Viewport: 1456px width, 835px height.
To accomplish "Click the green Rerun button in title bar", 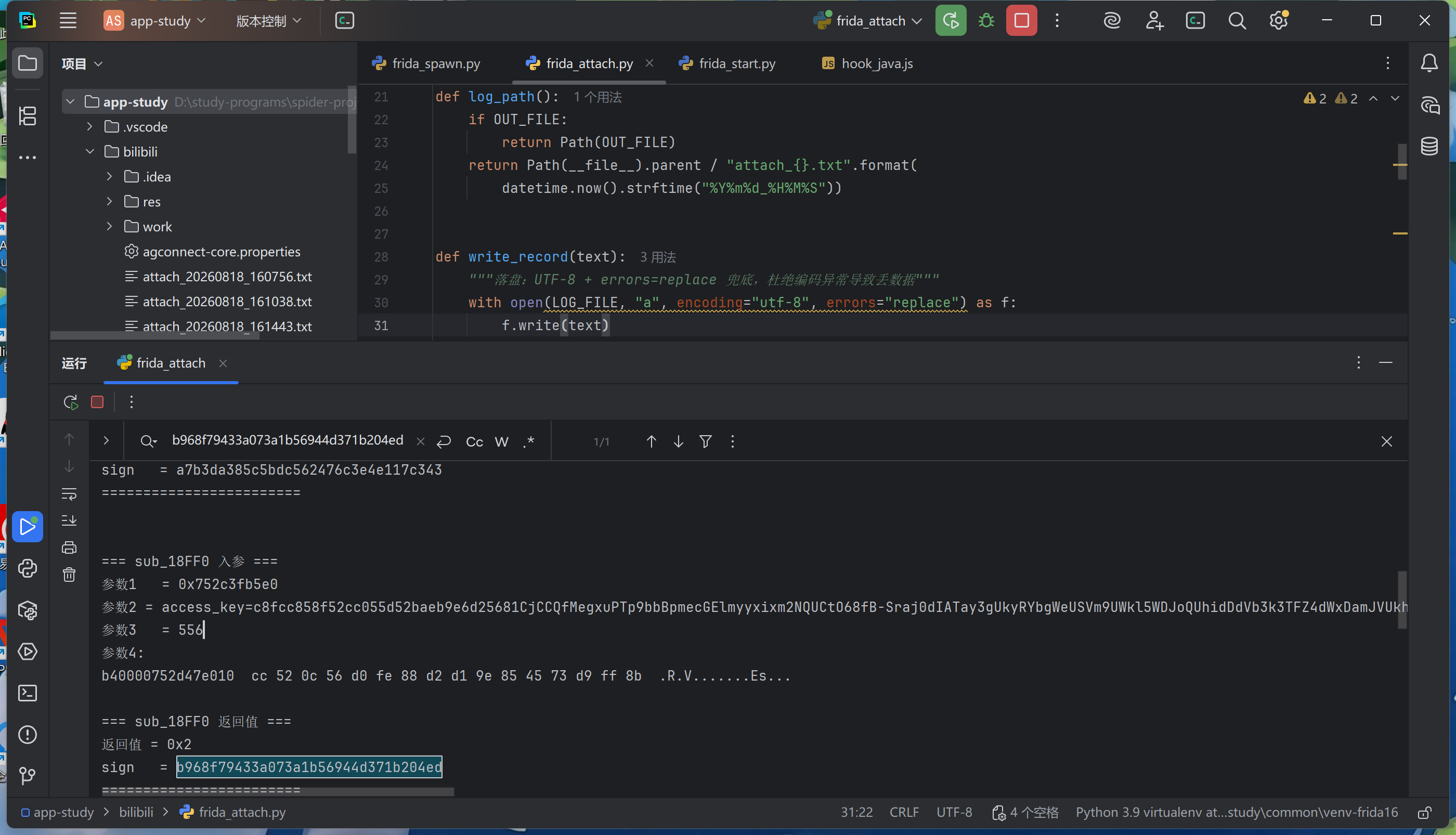I will click(950, 21).
